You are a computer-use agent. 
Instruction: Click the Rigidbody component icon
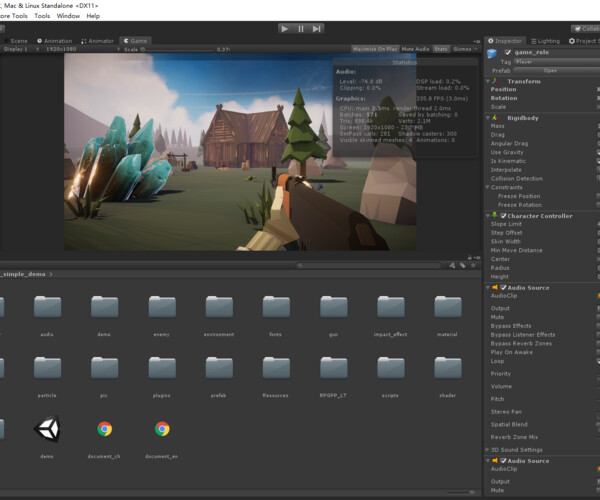[496, 118]
